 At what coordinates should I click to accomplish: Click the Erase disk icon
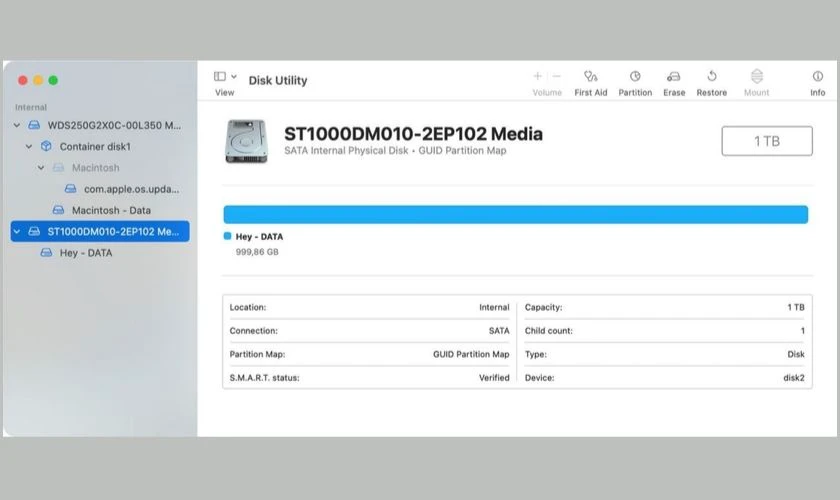(673, 77)
